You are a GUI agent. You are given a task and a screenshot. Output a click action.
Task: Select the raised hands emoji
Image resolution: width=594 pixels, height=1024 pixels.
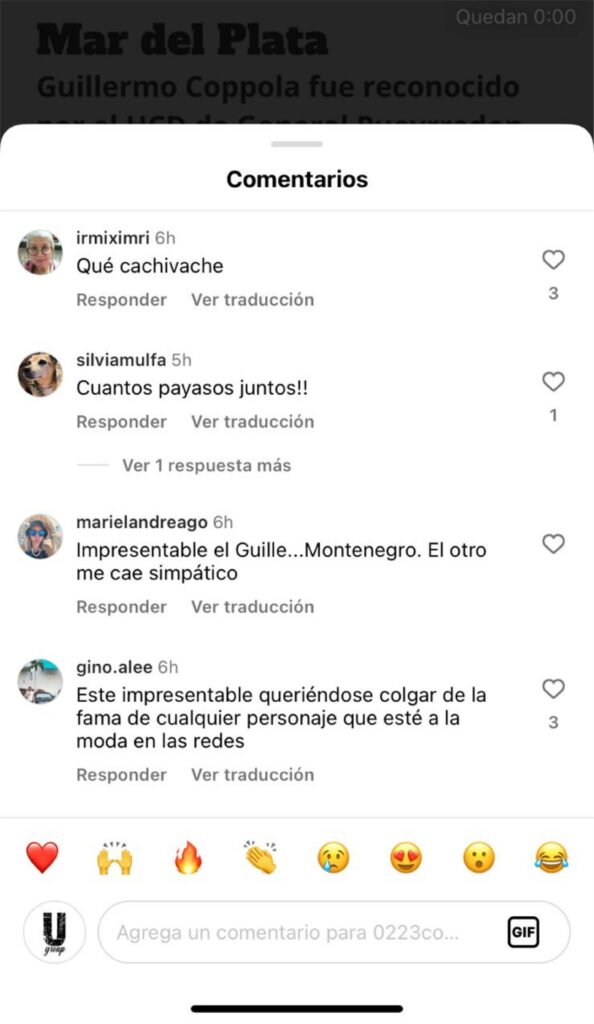115,857
